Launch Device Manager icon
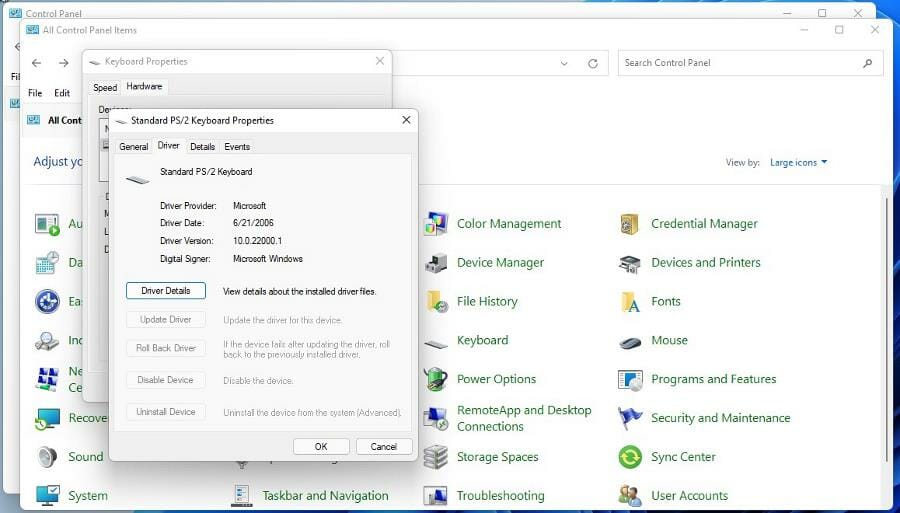This screenshot has height=513, width=900. click(x=436, y=263)
